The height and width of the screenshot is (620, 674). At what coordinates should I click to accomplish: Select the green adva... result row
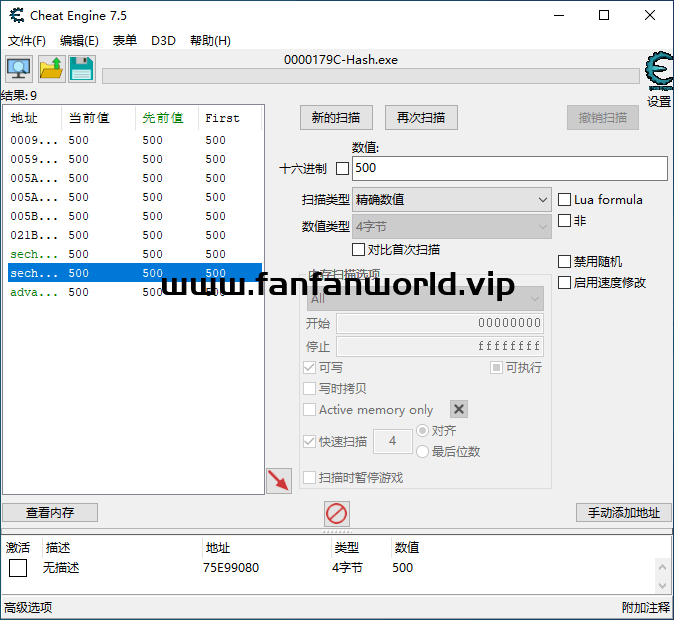tap(135, 292)
